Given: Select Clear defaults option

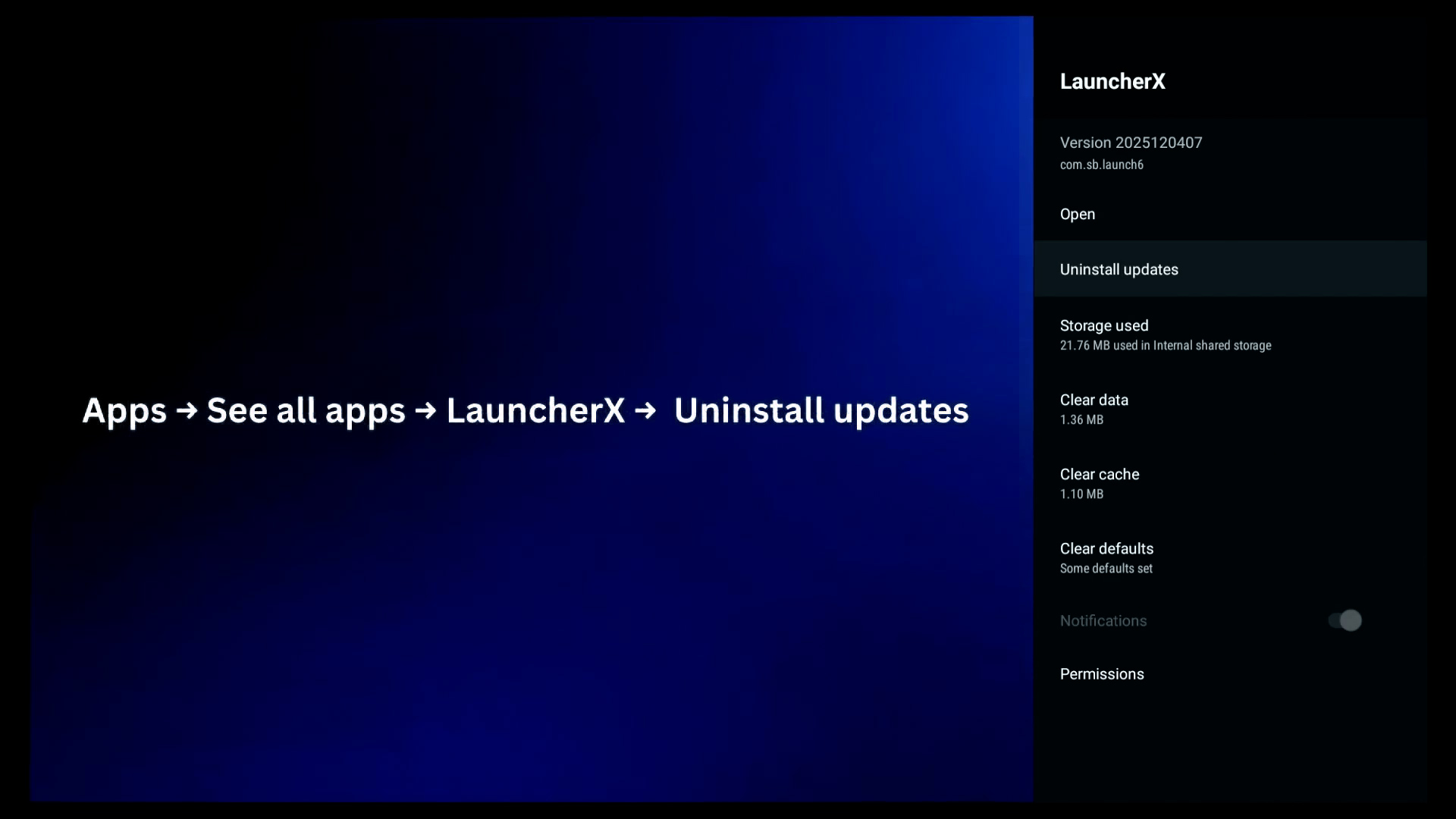Looking at the screenshot, I should coord(1106,557).
